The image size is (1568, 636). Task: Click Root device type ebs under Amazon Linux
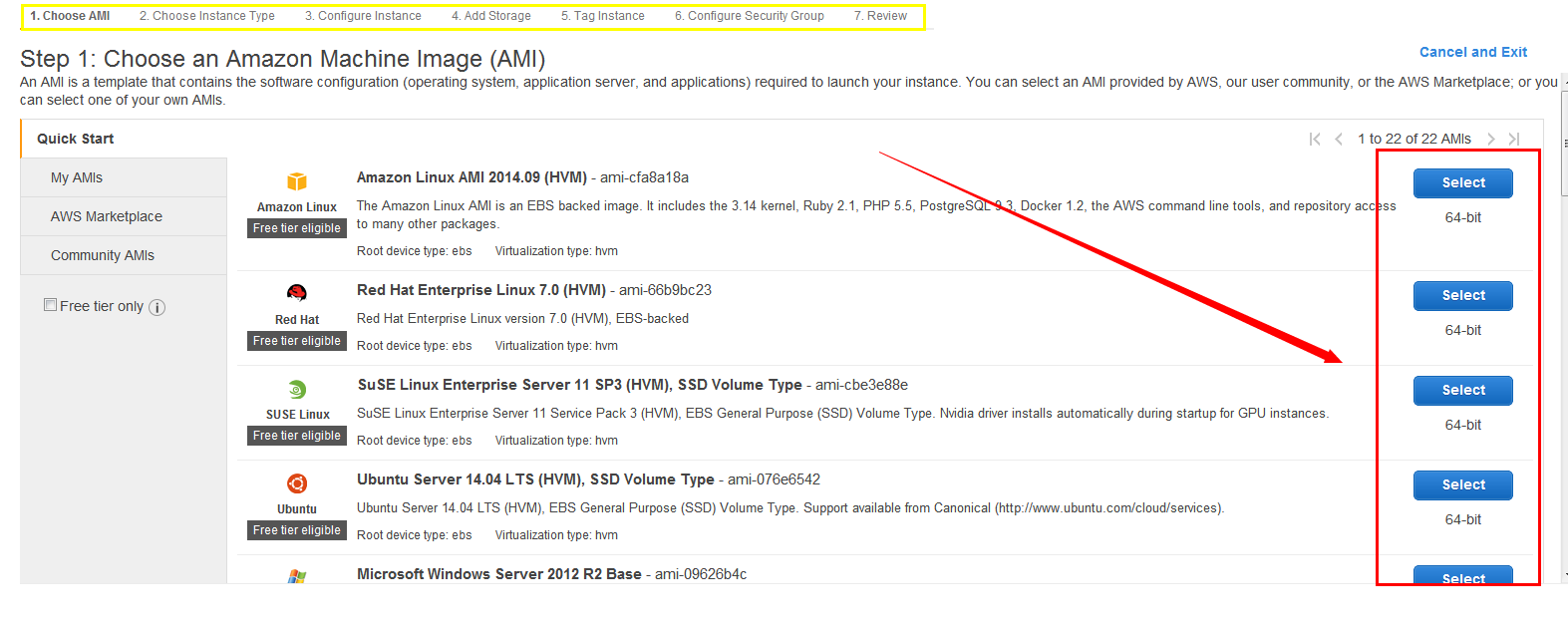415,251
